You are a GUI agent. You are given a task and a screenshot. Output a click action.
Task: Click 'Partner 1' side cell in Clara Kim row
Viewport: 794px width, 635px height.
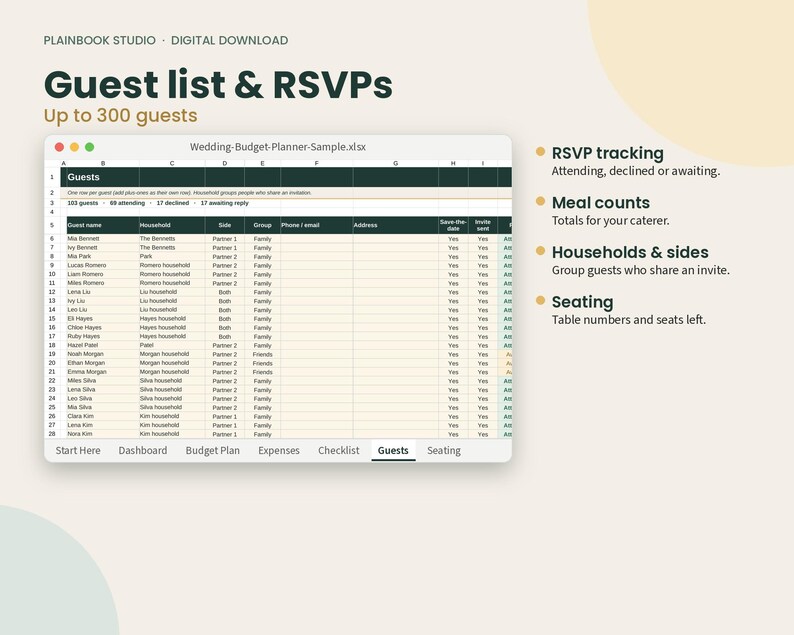[225, 417]
